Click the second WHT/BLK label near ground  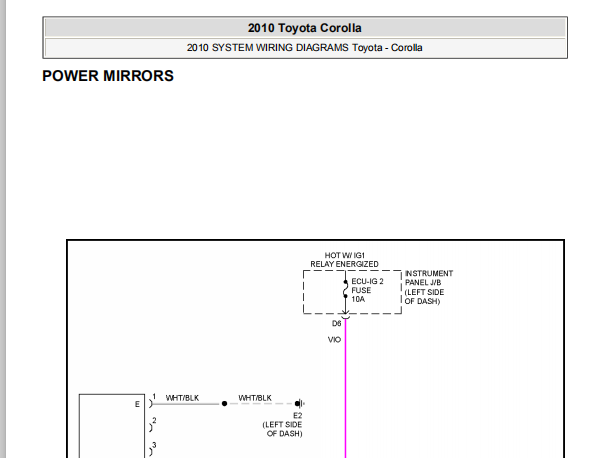click(x=255, y=398)
